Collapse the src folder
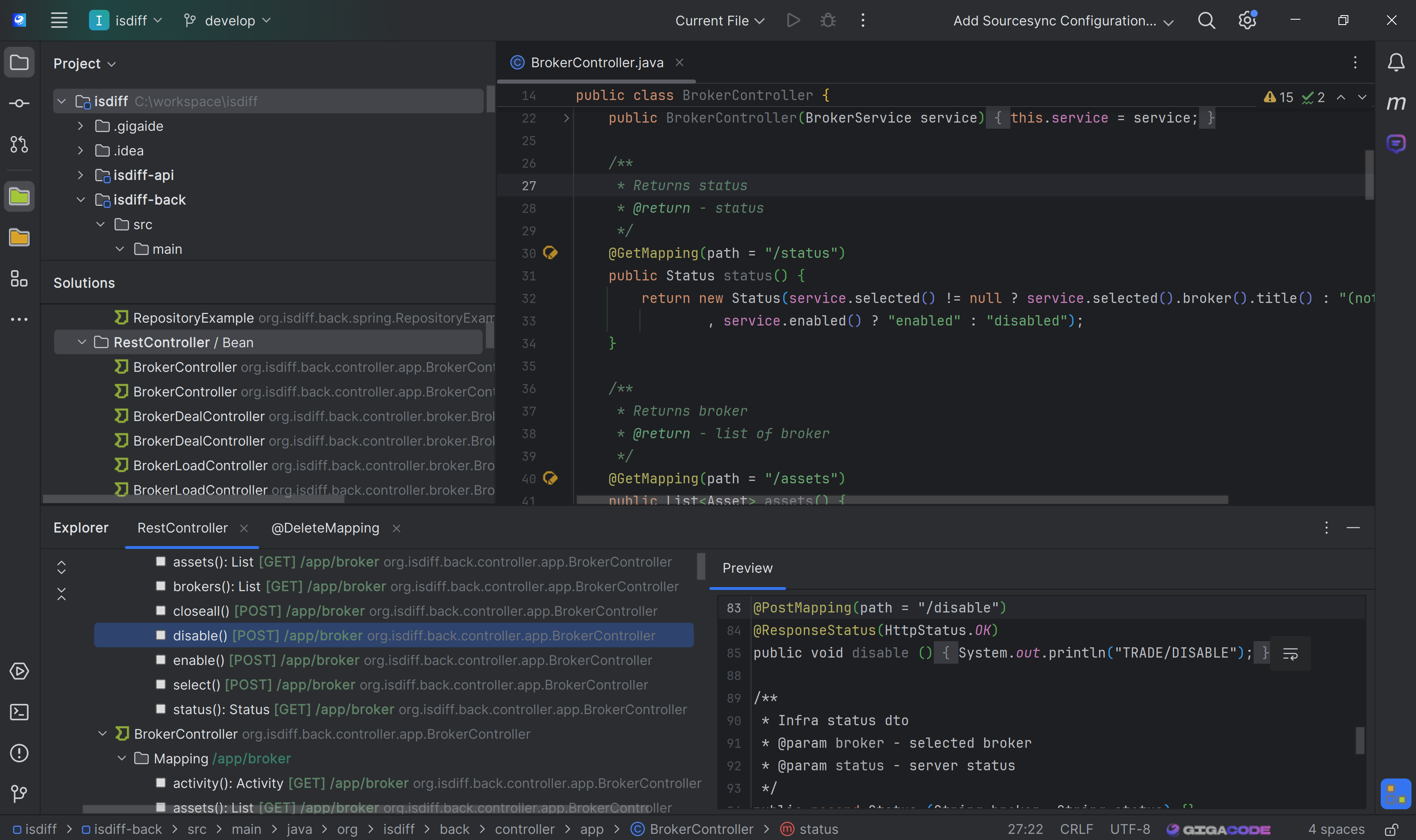Image resolution: width=1416 pixels, height=840 pixels. [100, 225]
